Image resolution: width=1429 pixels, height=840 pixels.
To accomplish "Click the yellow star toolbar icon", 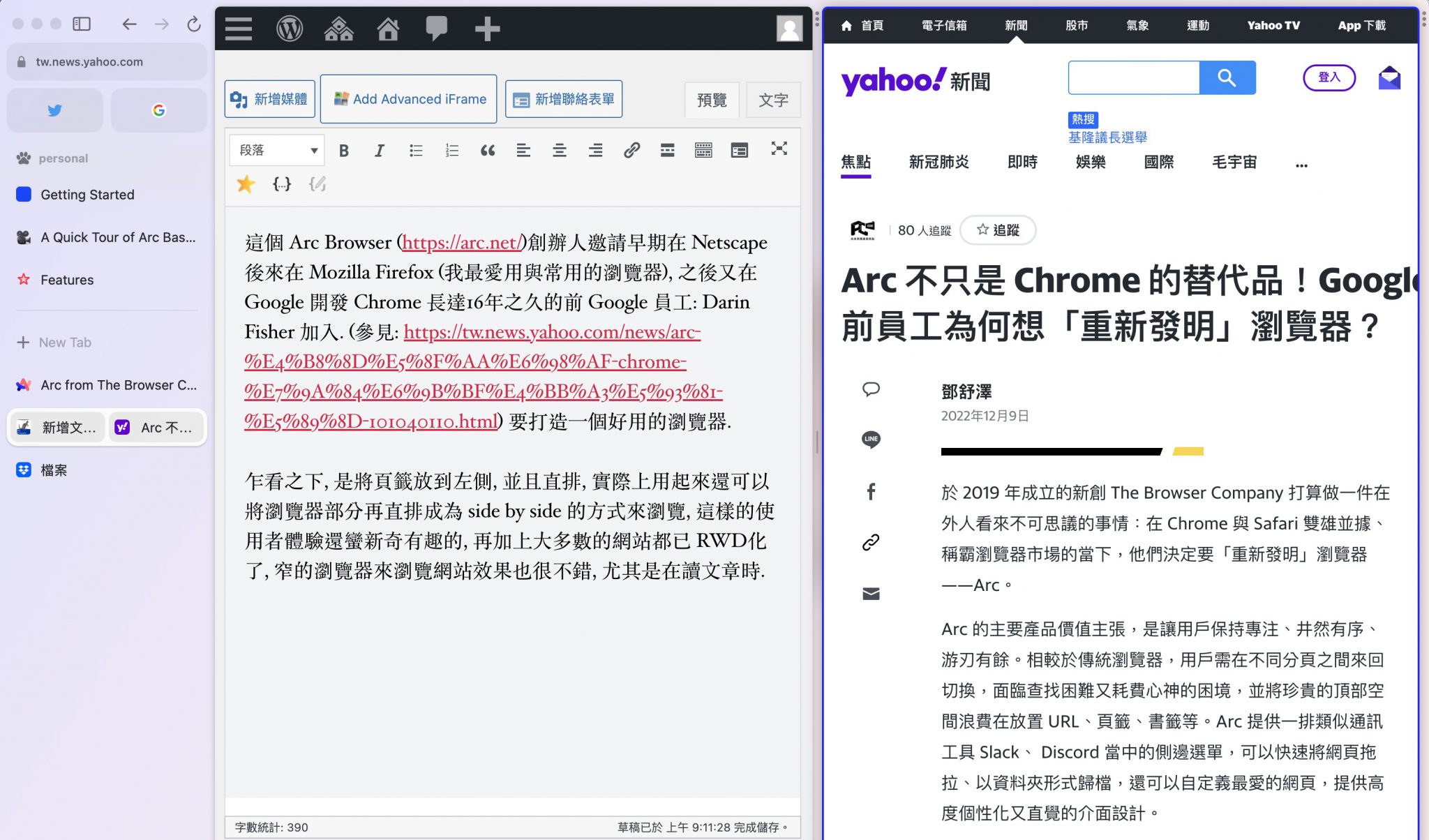I will (x=246, y=184).
